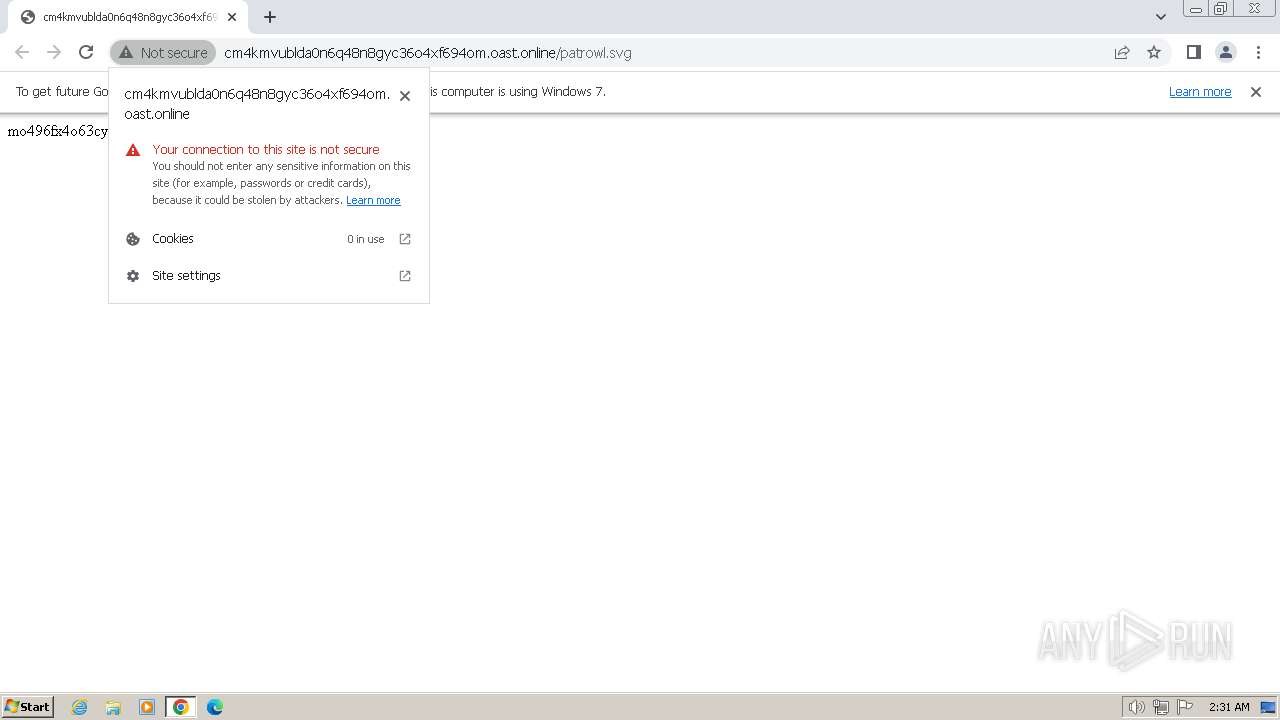Screen dimensions: 1280x720
Task: Reload the current page
Action: 86,52
